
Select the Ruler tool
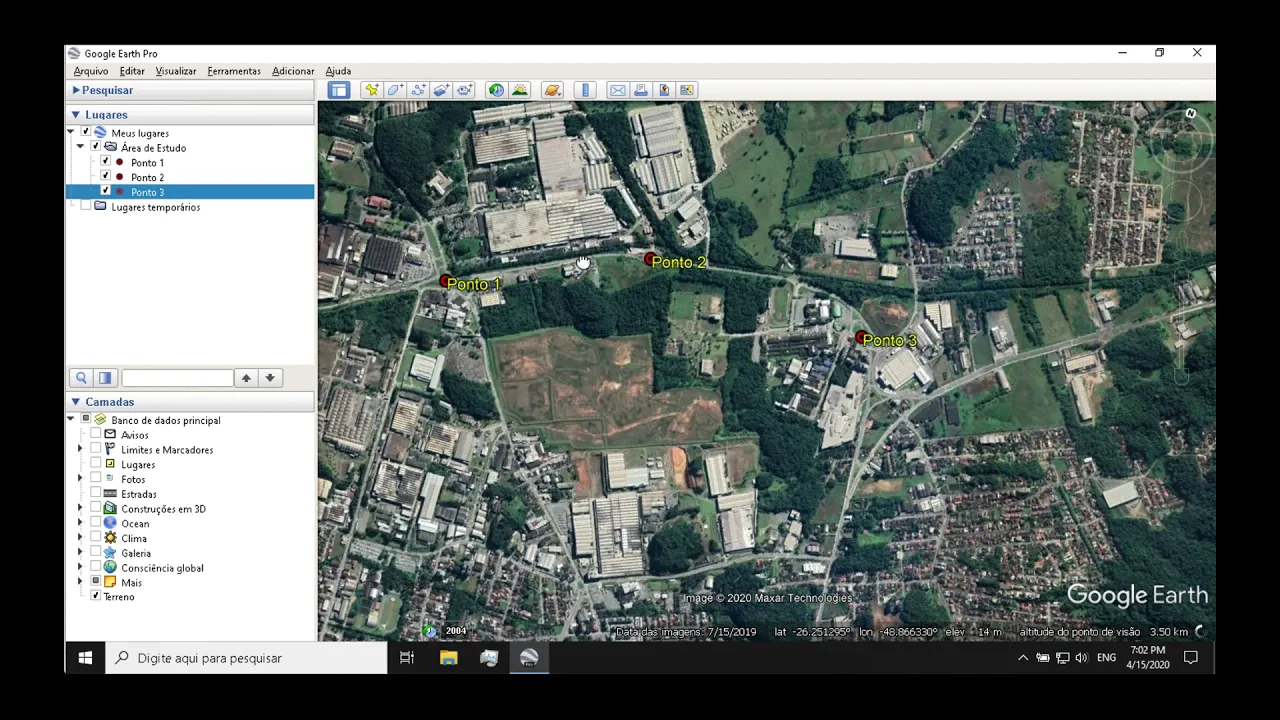point(586,90)
